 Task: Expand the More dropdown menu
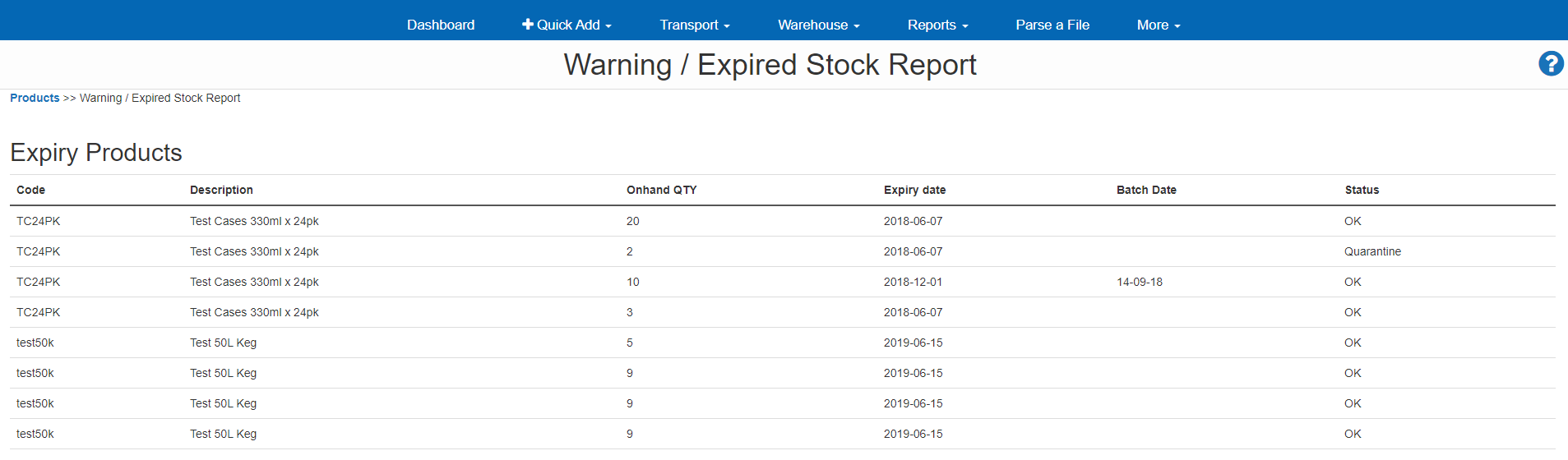pyautogui.click(x=1159, y=25)
